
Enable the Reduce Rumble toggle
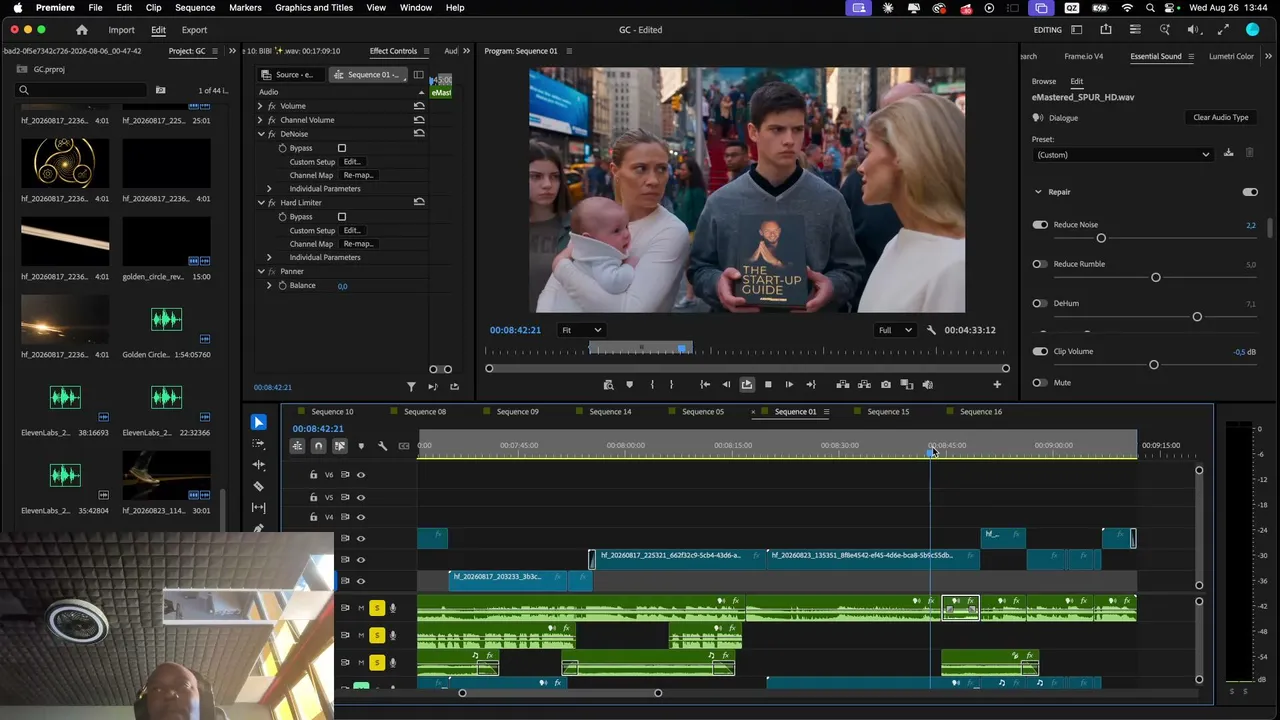pos(1040,264)
